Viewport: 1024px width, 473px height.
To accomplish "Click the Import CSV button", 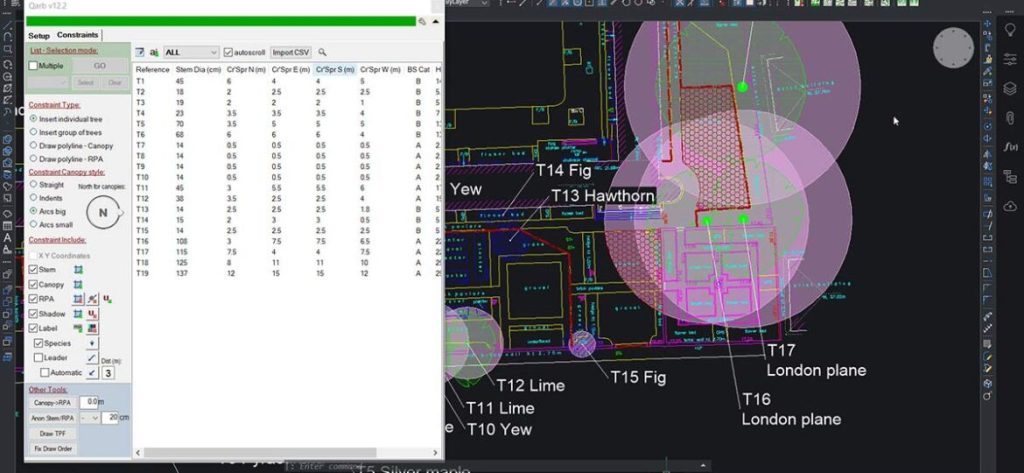I will [x=291, y=52].
